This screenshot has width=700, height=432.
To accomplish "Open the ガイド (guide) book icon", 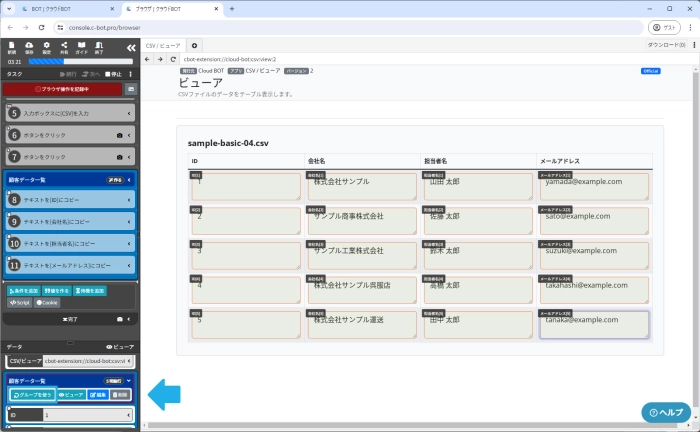I will pos(81,46).
